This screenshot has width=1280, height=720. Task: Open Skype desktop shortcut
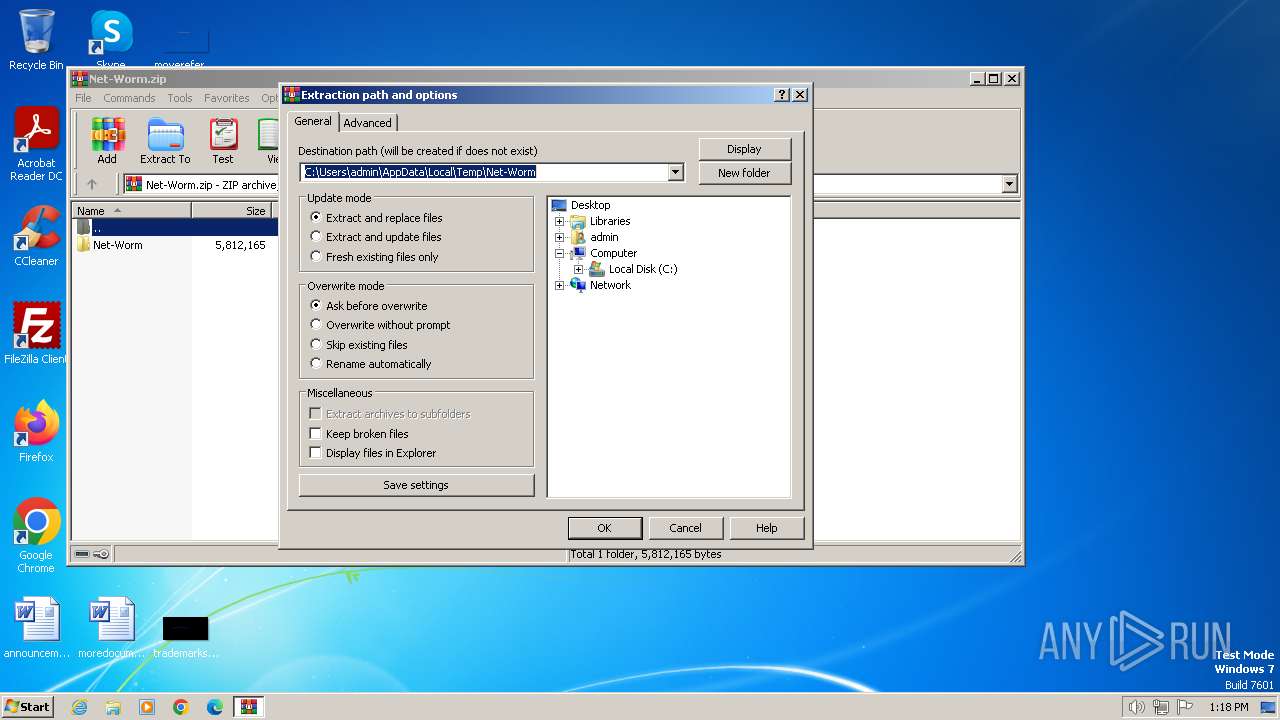point(110,39)
